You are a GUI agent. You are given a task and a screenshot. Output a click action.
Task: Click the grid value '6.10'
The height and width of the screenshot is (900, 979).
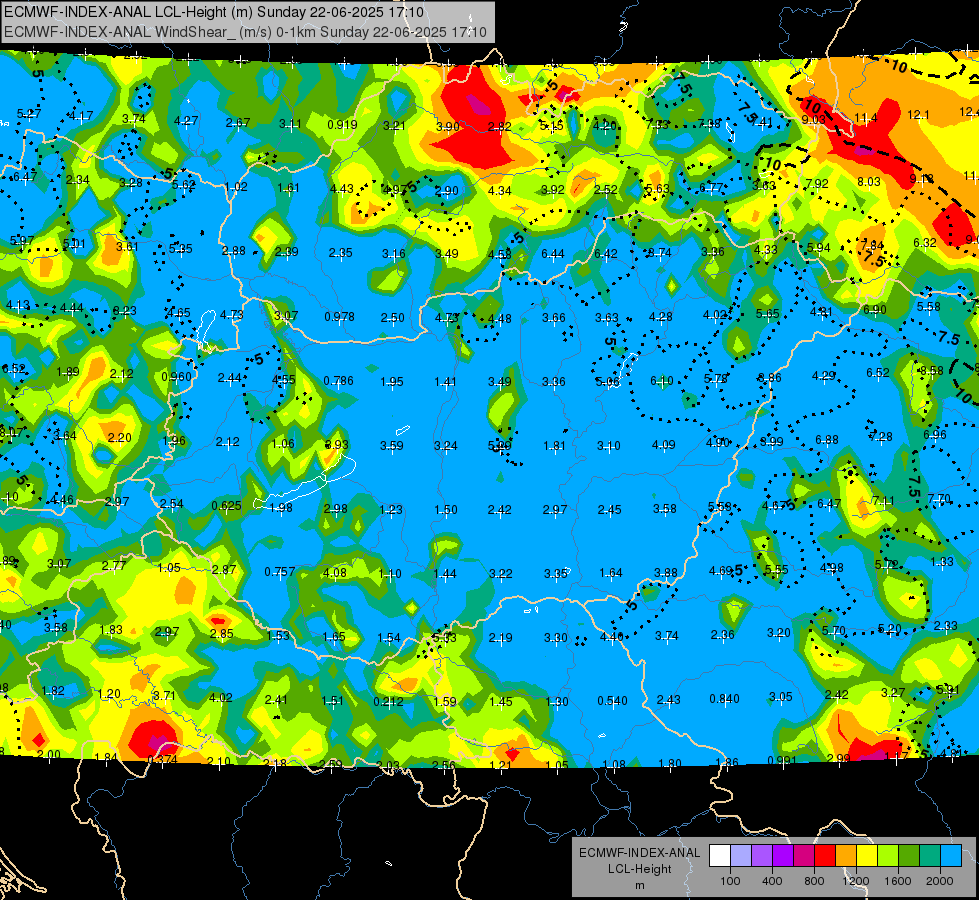(662, 381)
